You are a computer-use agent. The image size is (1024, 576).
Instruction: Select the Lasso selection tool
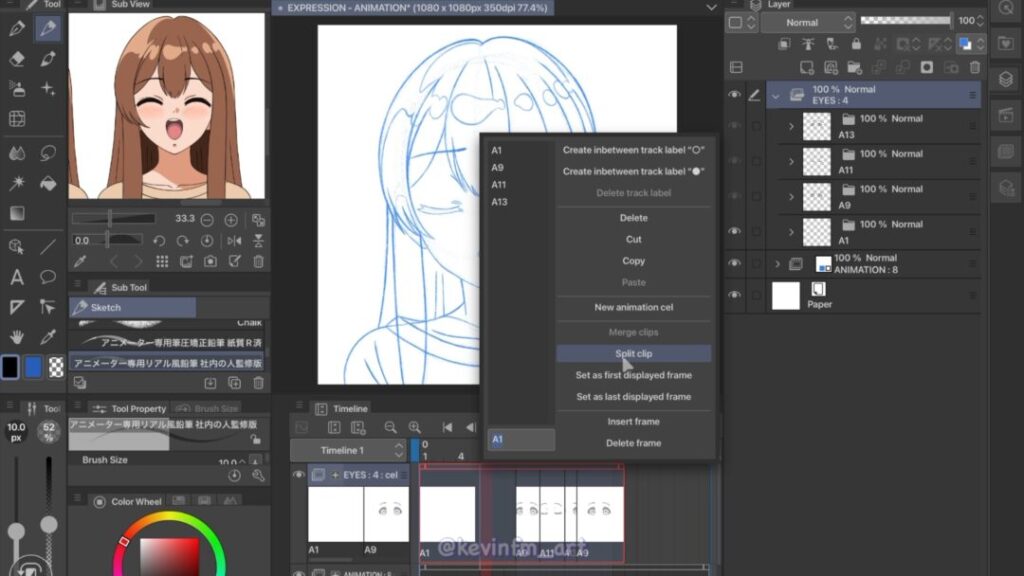coord(47,153)
